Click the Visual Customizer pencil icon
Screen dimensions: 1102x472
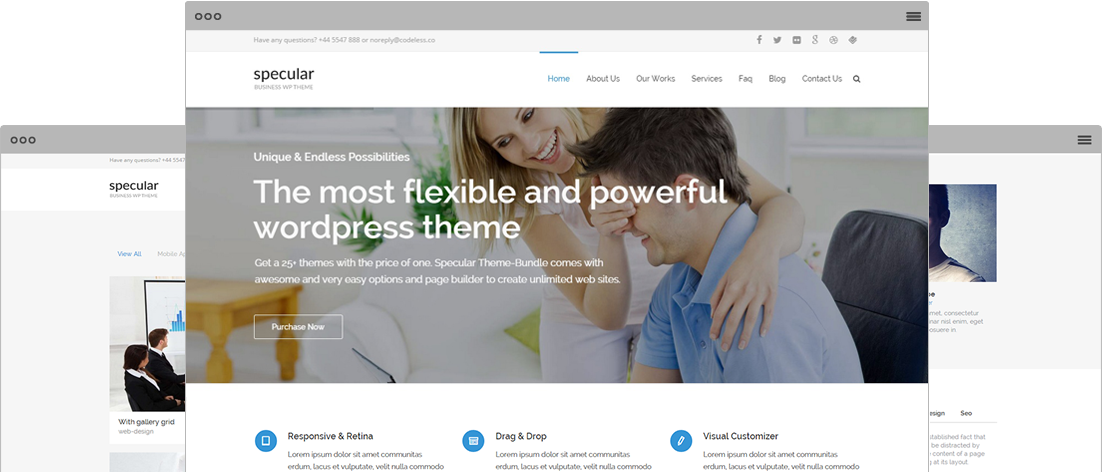click(681, 441)
